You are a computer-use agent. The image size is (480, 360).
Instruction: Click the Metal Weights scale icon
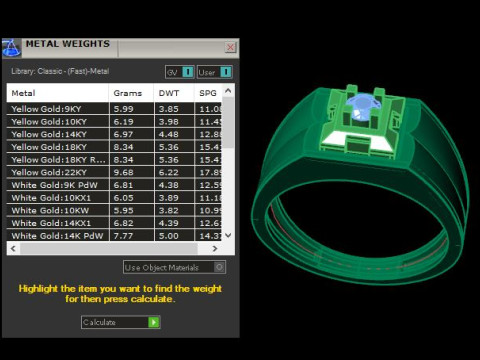[x=12, y=48]
